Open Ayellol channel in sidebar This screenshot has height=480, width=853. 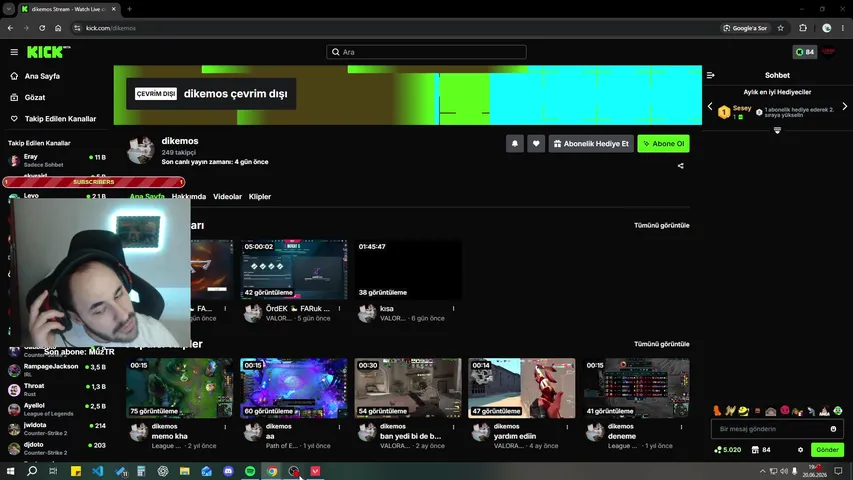point(57,409)
